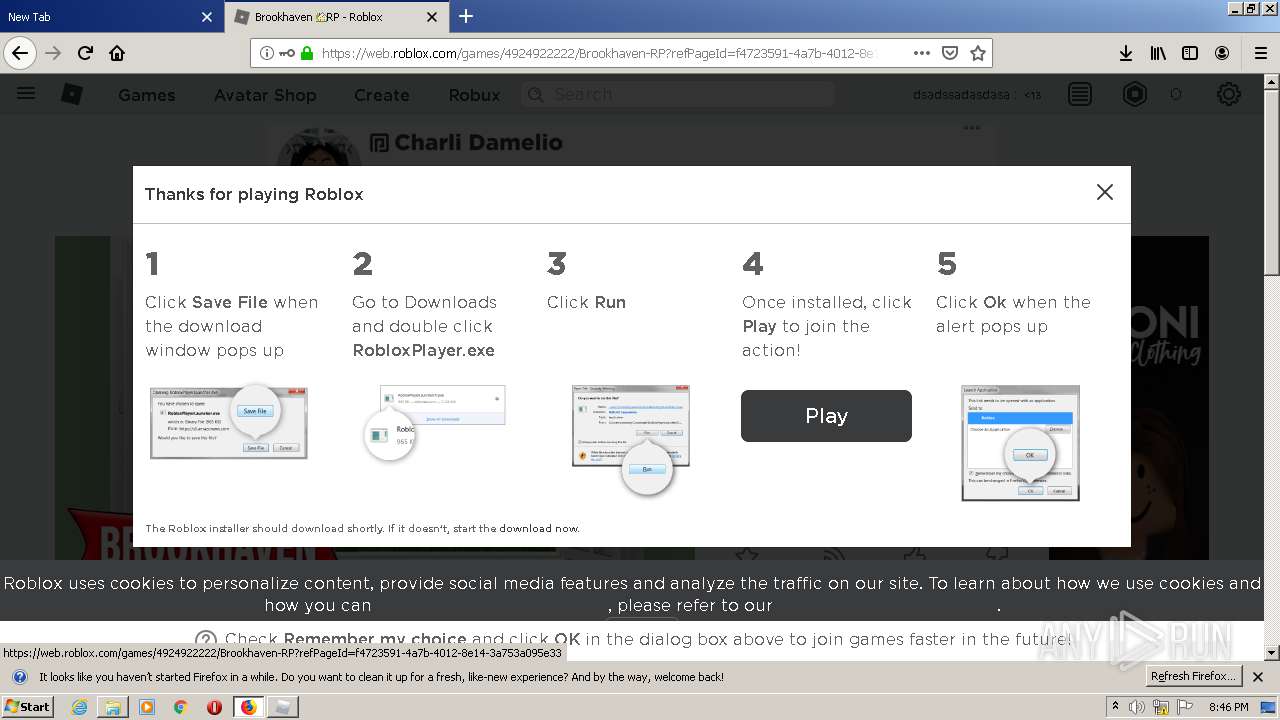The height and width of the screenshot is (720, 1280).
Task: Open a new browser tab with plus button
Action: [466, 16]
